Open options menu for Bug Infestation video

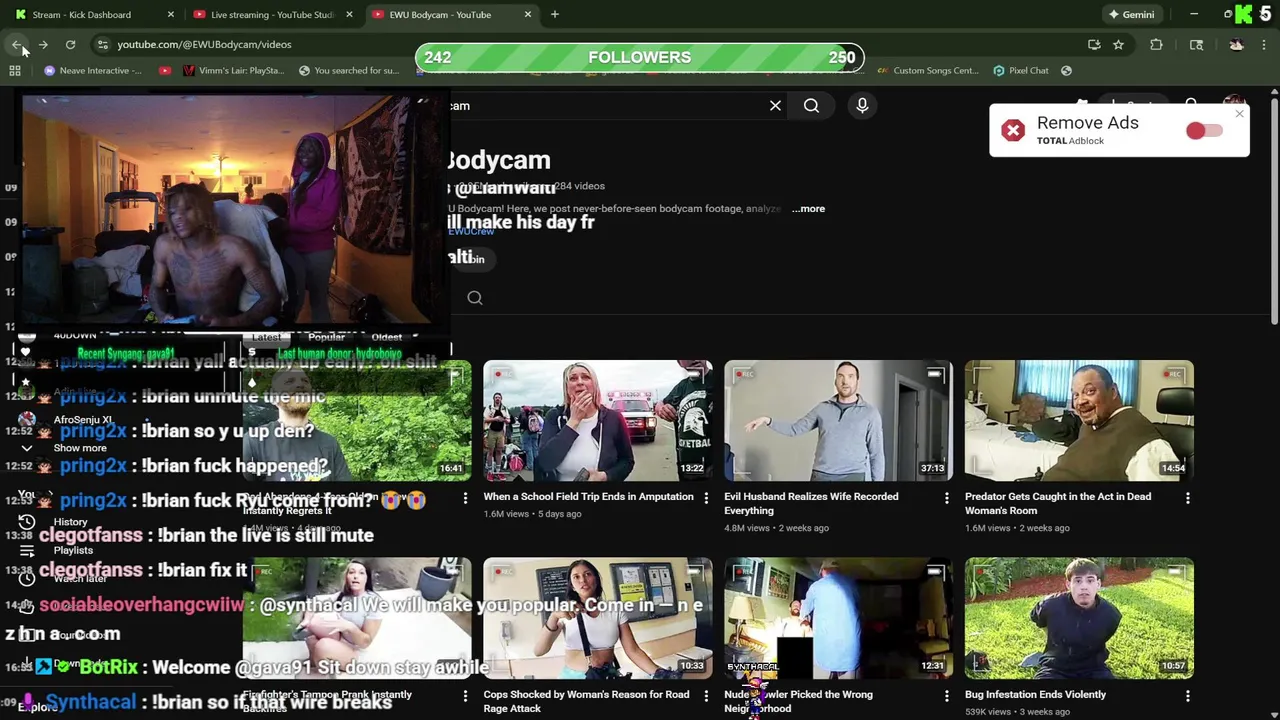(1187, 695)
